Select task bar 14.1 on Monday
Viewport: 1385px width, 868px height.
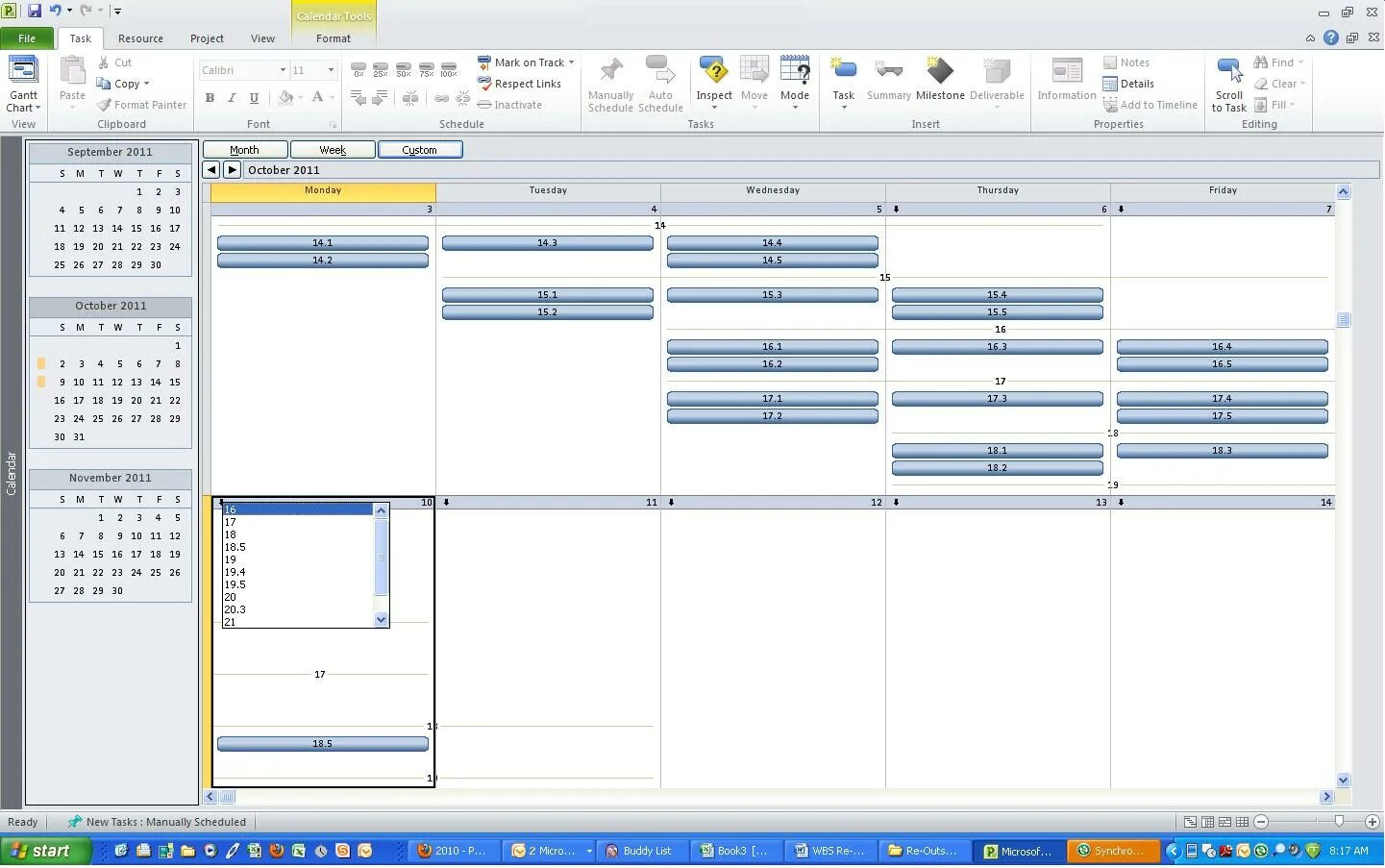coord(323,243)
